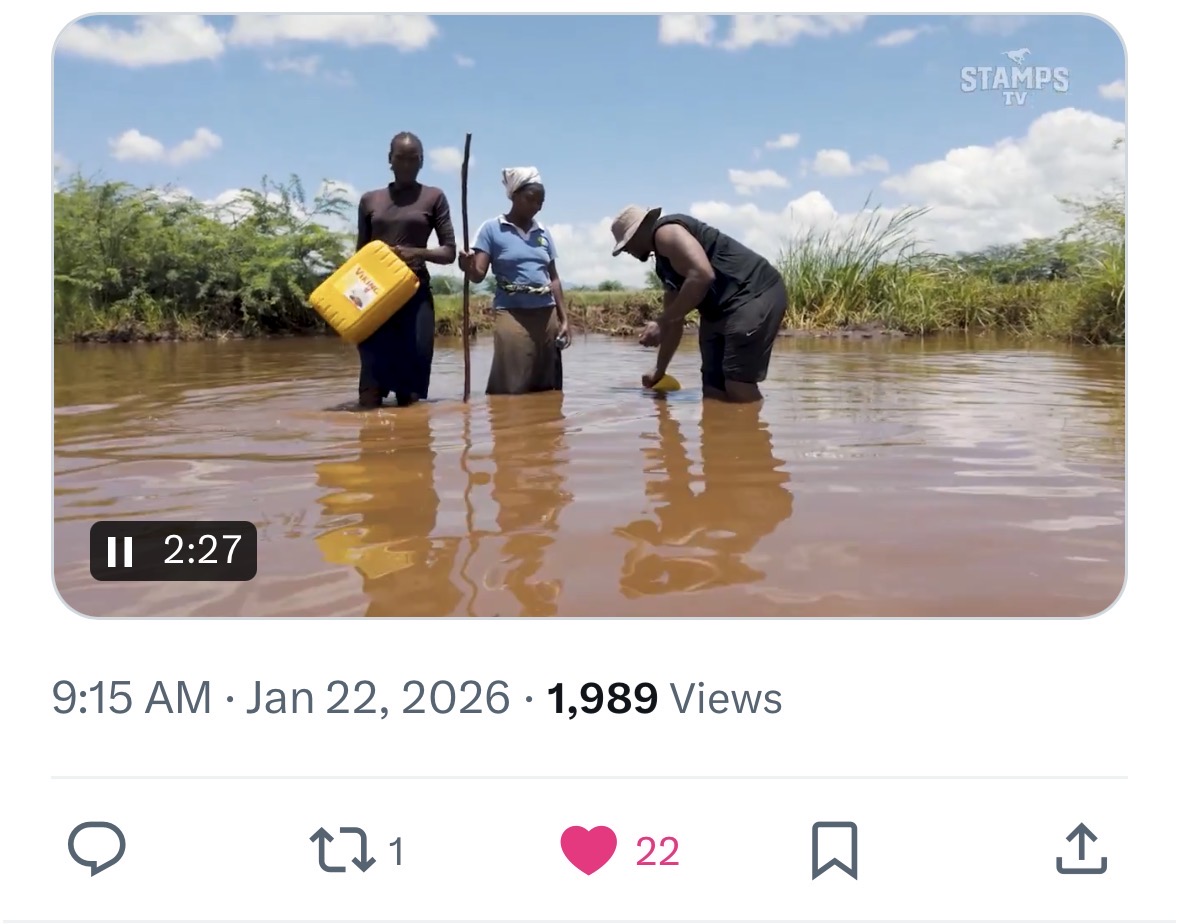
Task: Bookmark this post
Action: coord(834,851)
